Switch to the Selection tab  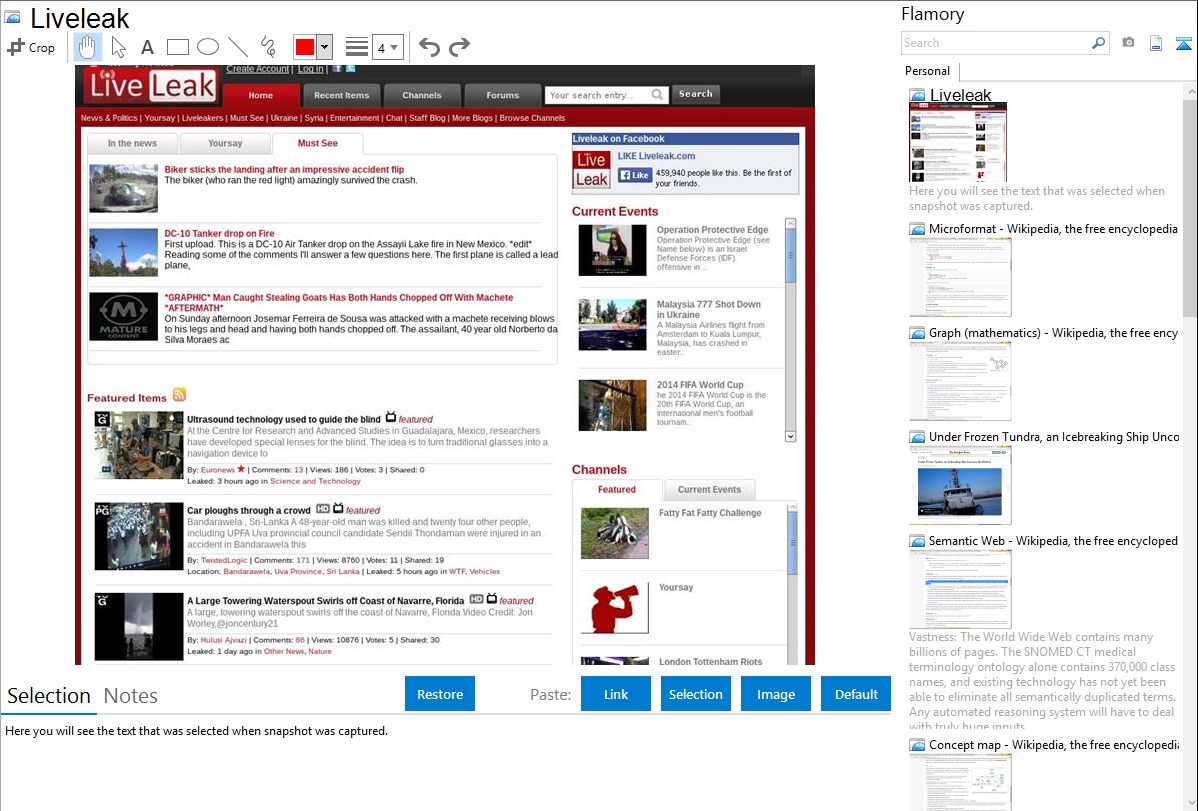(48, 696)
